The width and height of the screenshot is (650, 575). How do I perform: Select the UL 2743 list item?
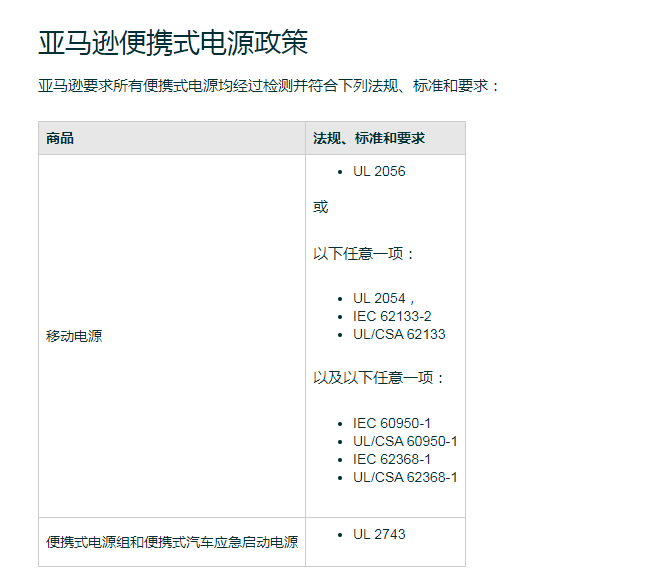click(x=379, y=534)
